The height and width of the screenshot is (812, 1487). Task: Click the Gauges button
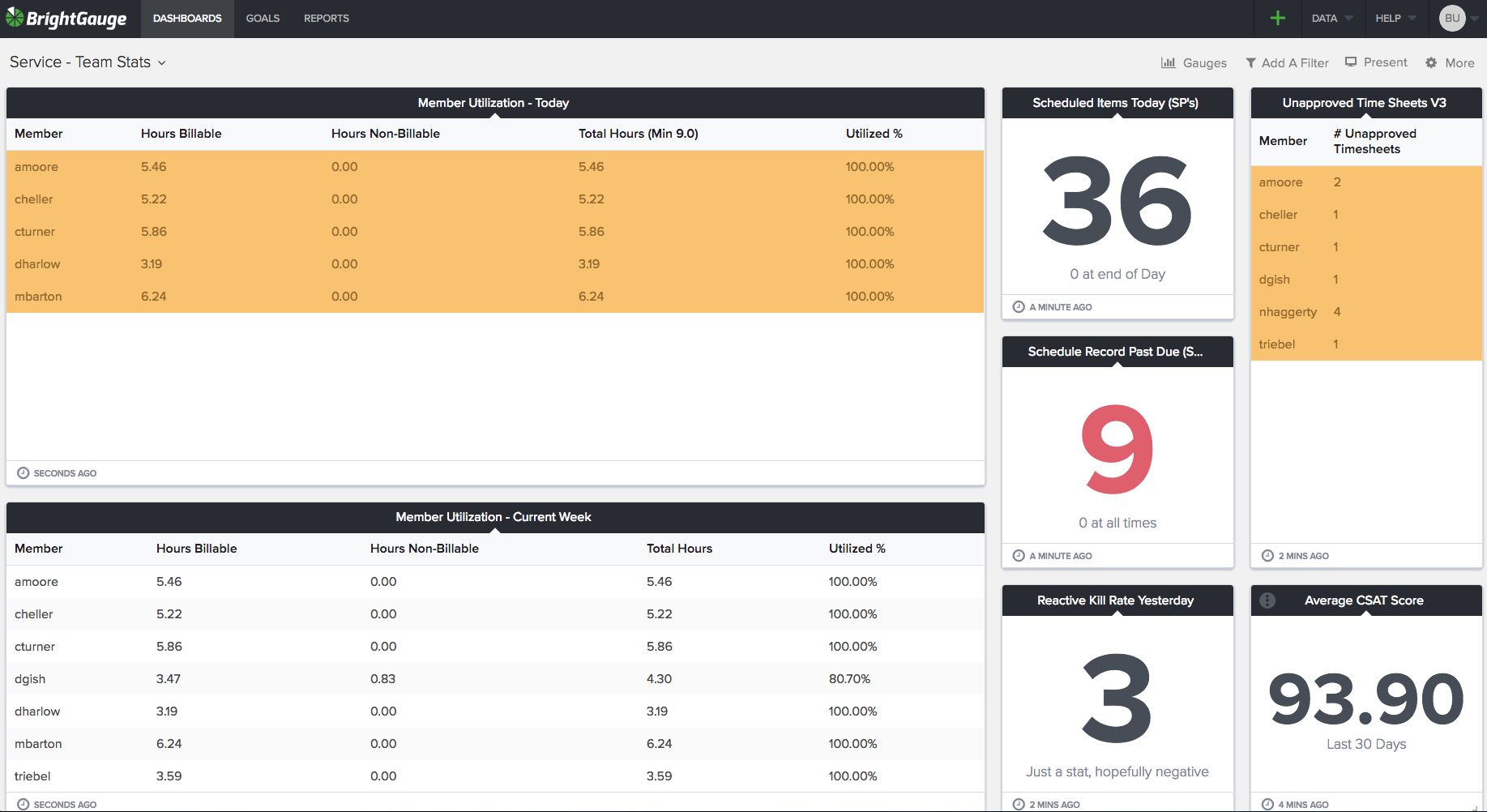tap(1194, 62)
